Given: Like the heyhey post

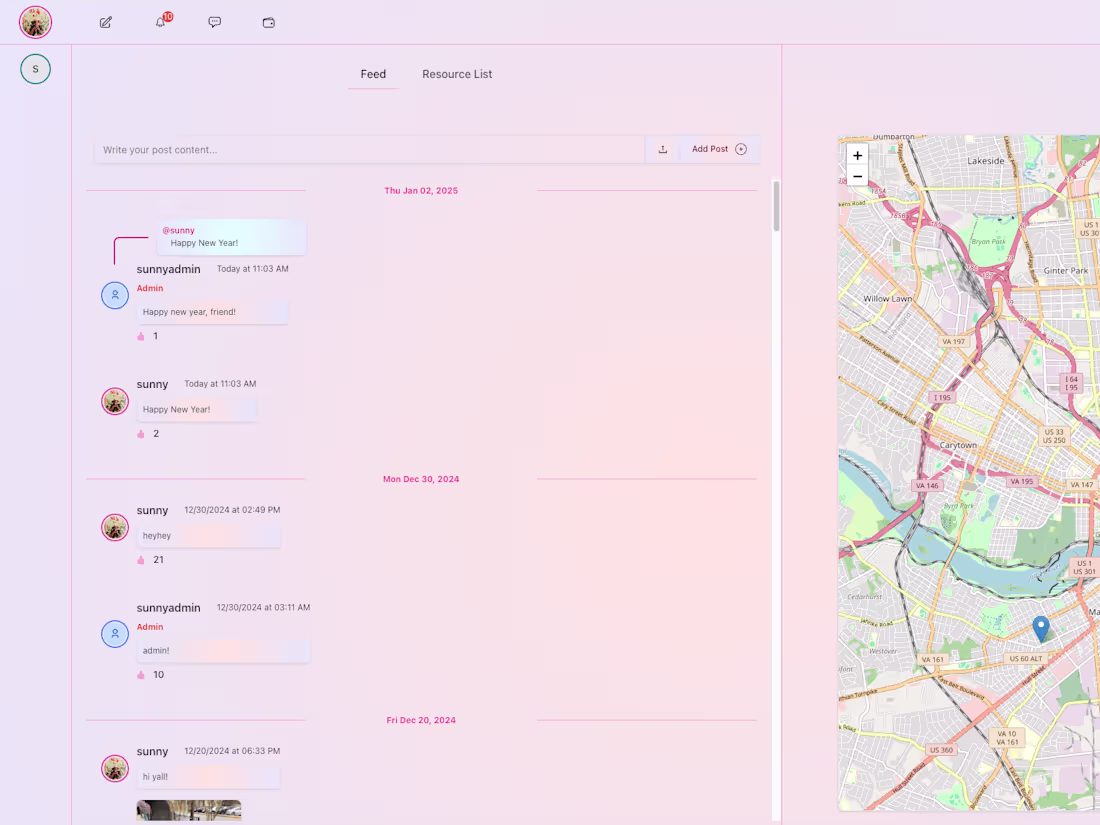Looking at the screenshot, I should click(x=141, y=560).
